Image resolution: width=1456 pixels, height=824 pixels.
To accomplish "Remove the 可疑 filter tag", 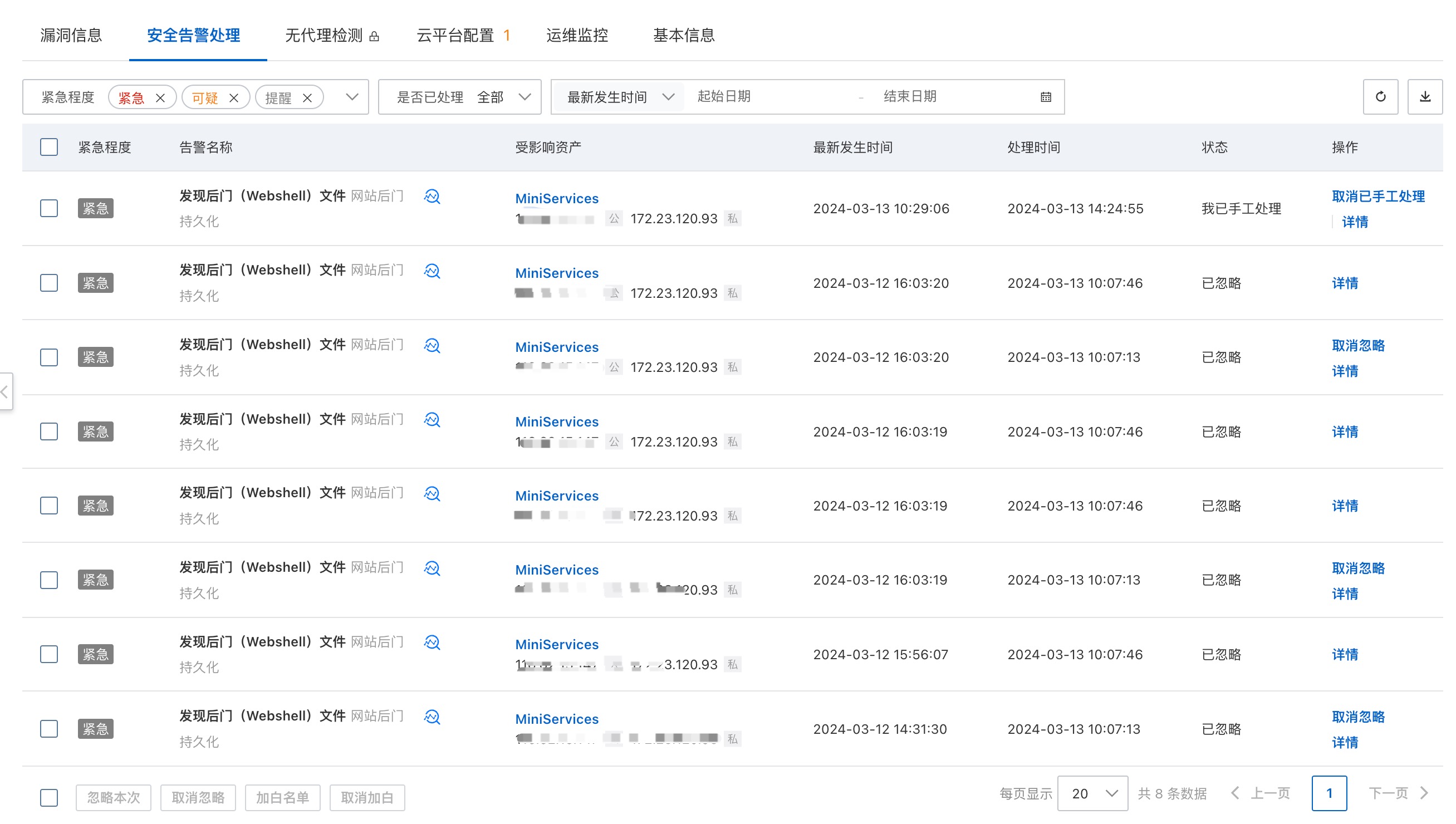I will click(234, 98).
